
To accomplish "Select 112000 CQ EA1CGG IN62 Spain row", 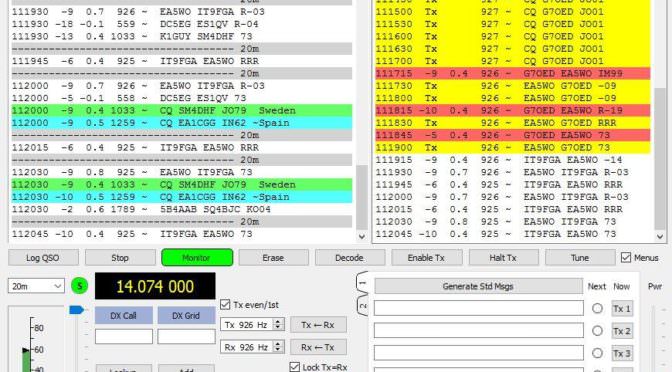I will click(182, 123).
